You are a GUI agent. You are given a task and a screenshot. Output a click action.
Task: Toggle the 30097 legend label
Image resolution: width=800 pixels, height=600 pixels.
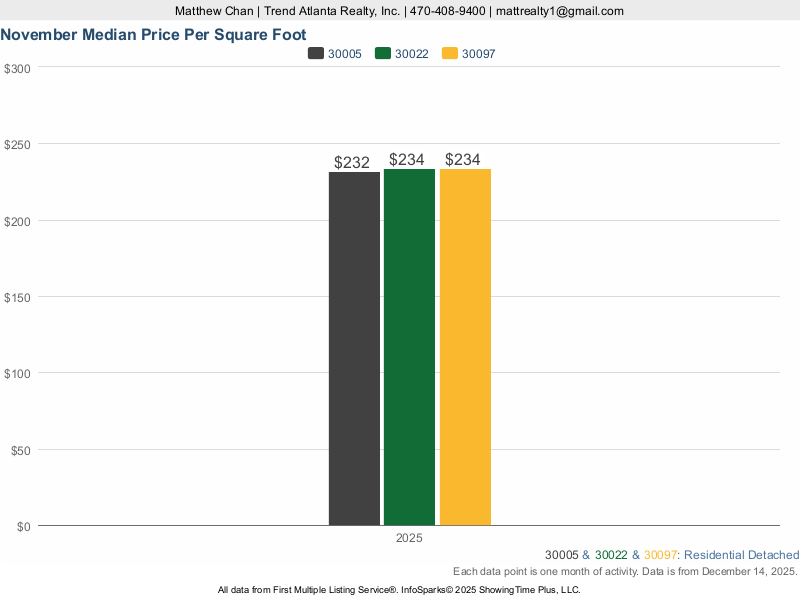(478, 54)
